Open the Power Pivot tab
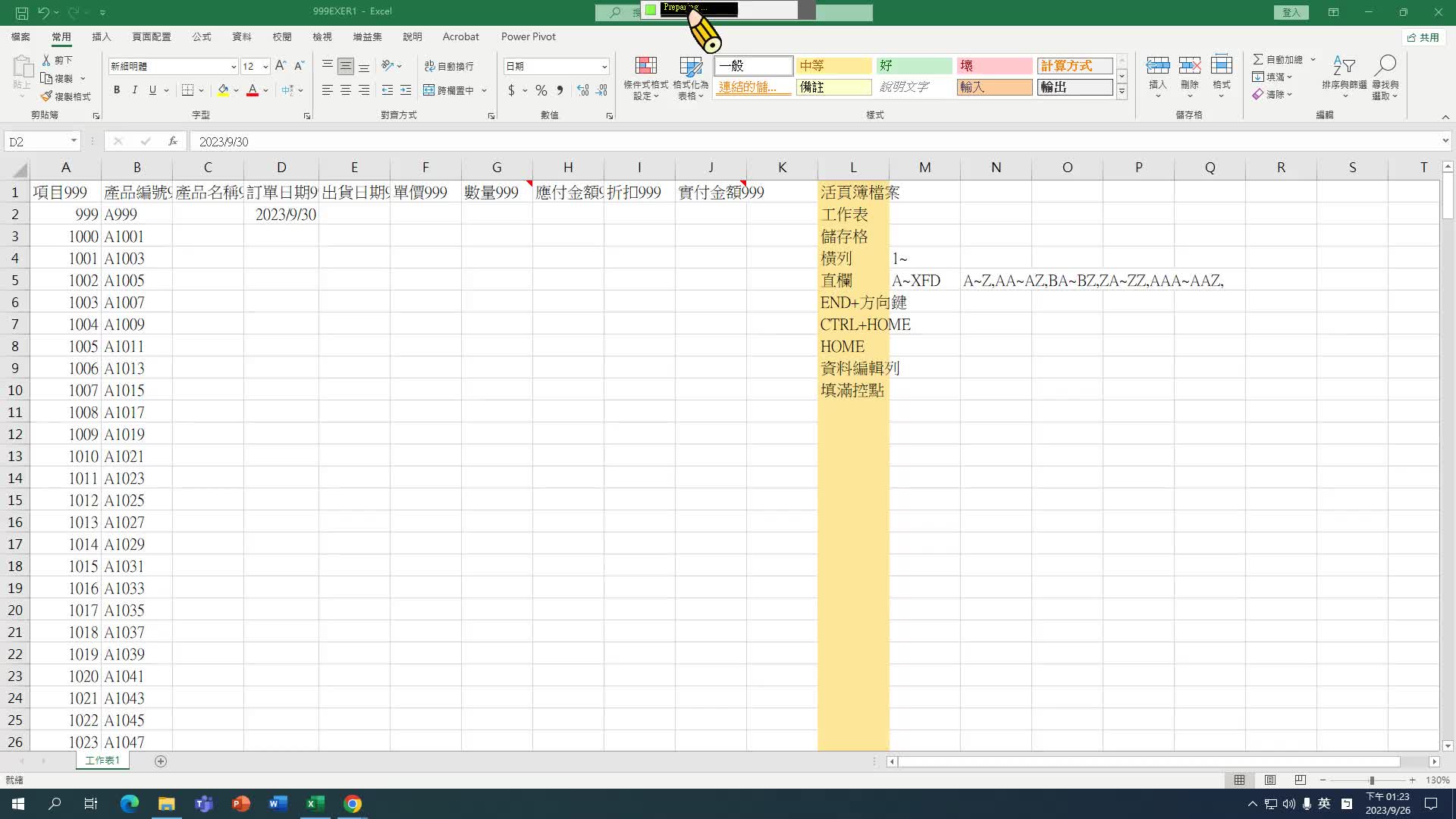The image size is (1456, 819). (x=528, y=36)
